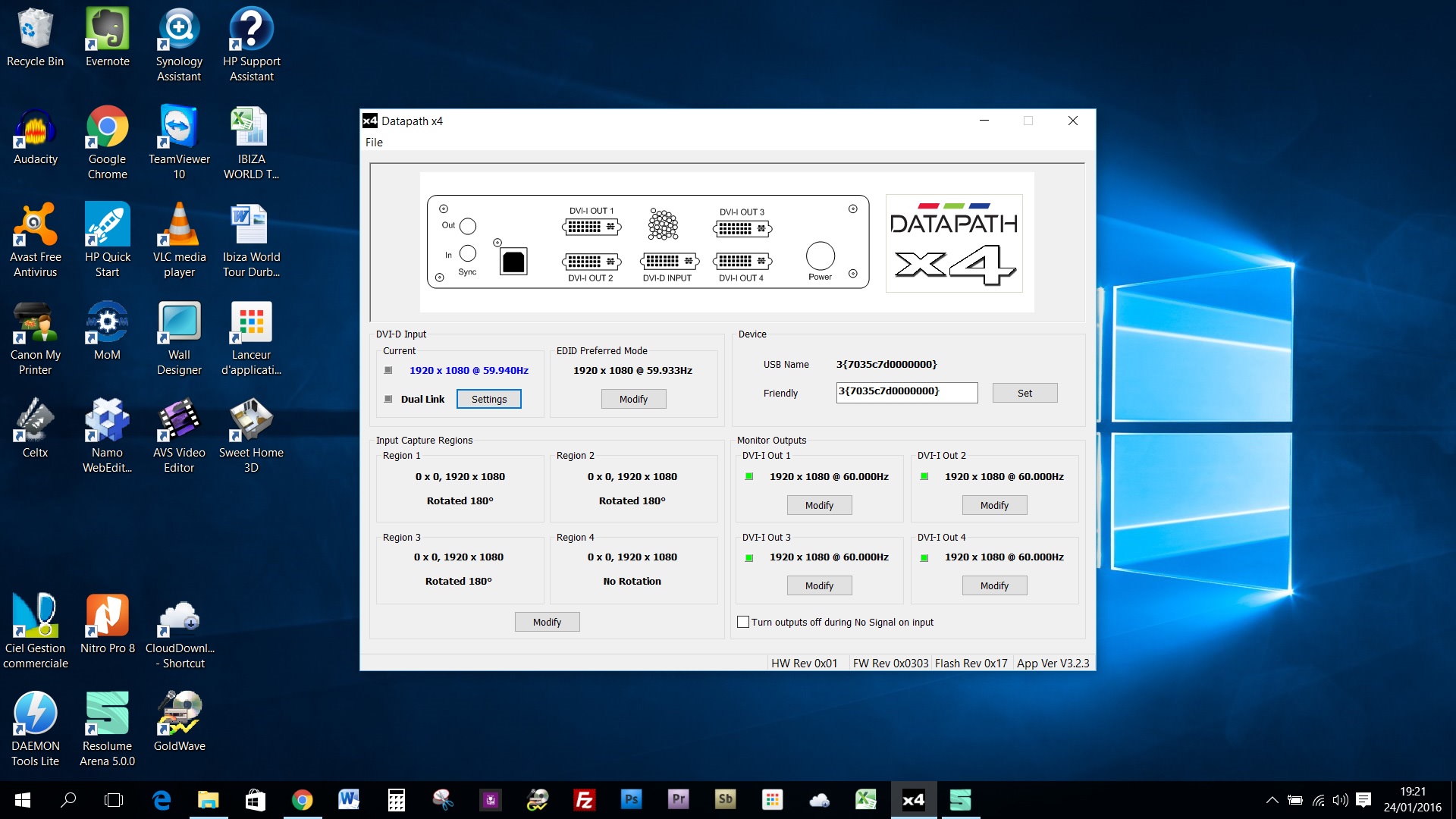Open Photoshop from the taskbar
The height and width of the screenshot is (819, 1456).
click(631, 799)
